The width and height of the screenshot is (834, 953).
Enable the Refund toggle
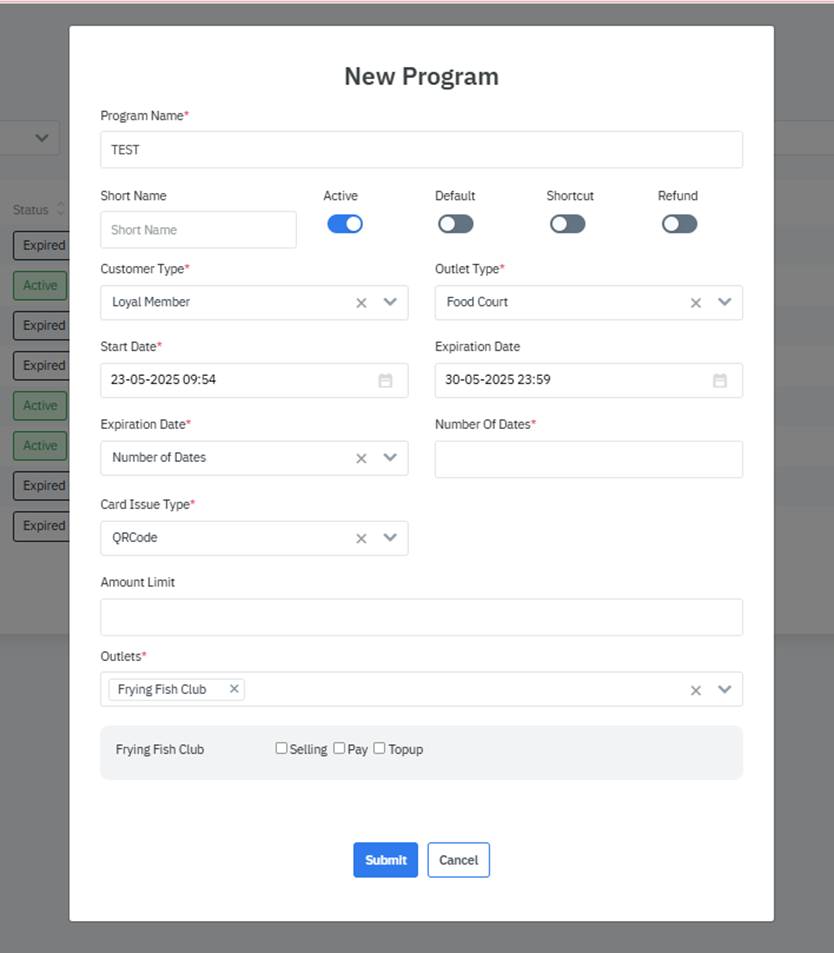(679, 224)
